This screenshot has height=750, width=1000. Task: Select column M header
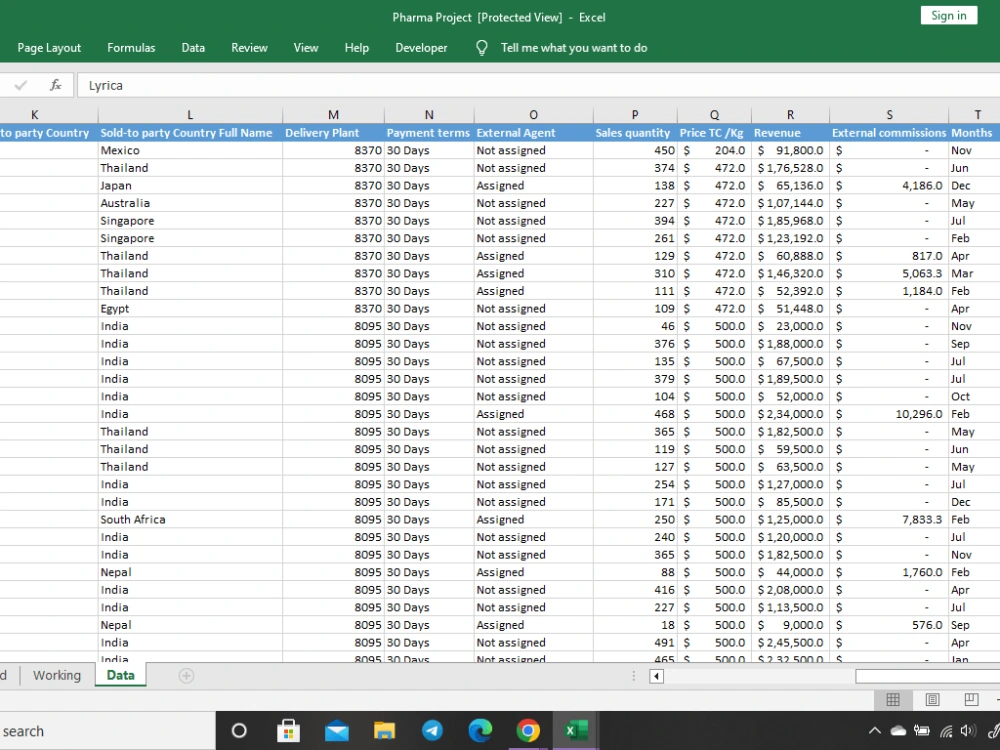(334, 115)
